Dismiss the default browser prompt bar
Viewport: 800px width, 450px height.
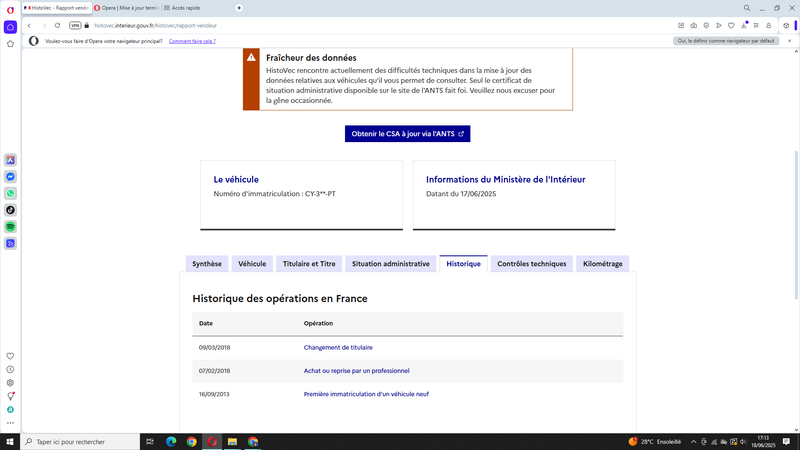tap(789, 41)
